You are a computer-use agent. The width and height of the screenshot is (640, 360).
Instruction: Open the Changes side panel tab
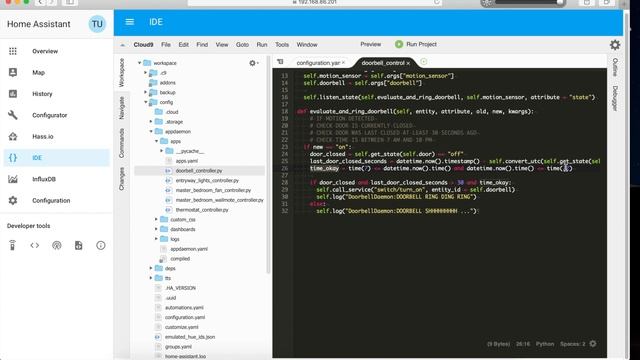[121, 179]
